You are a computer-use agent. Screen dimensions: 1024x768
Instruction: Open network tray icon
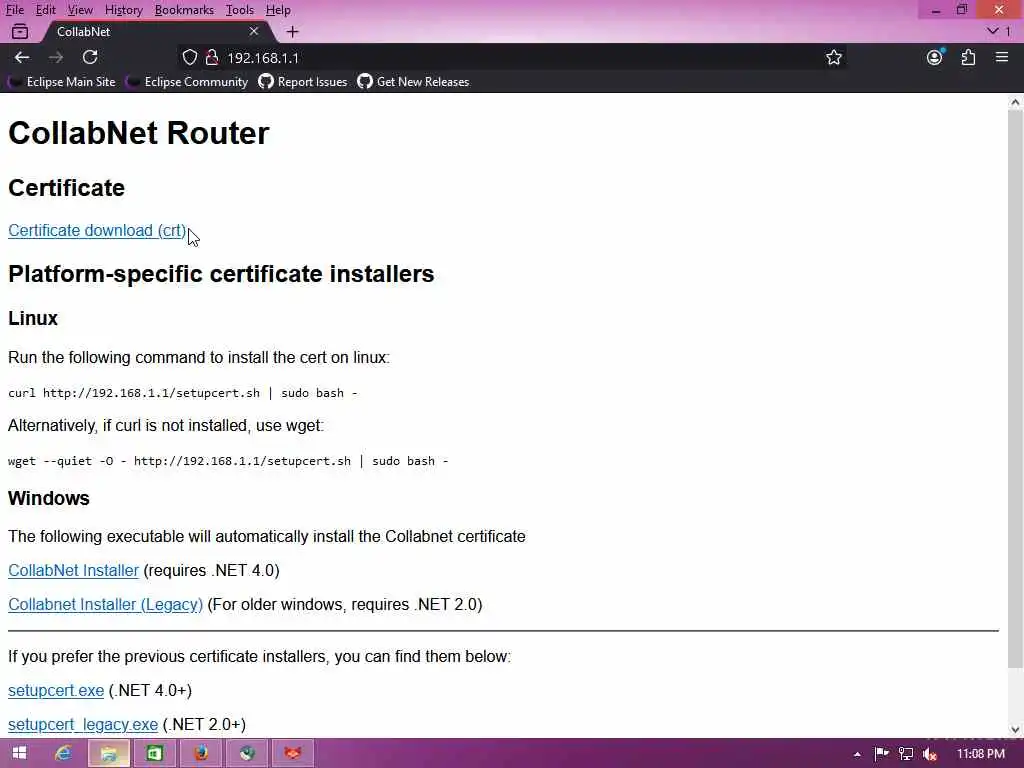point(906,754)
